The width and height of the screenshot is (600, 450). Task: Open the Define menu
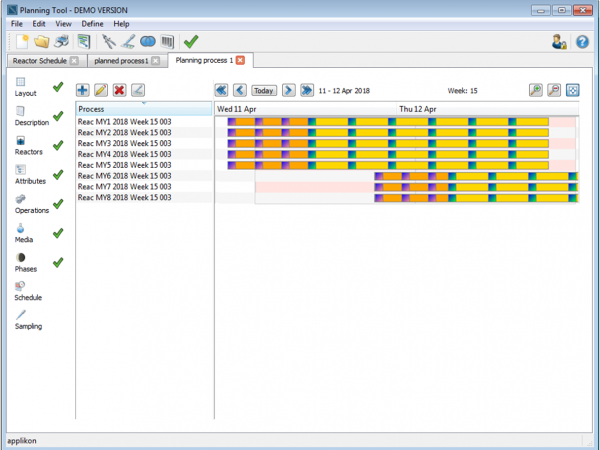[x=92, y=24]
